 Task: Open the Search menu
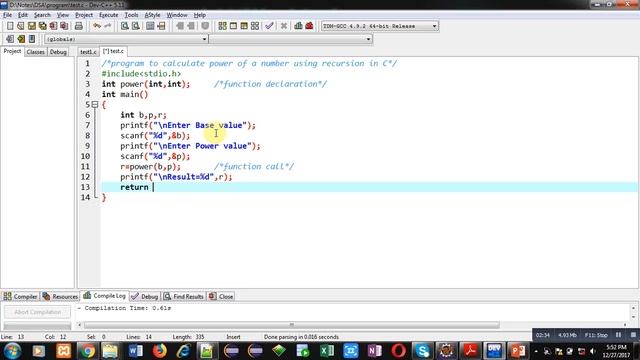coord(42,15)
